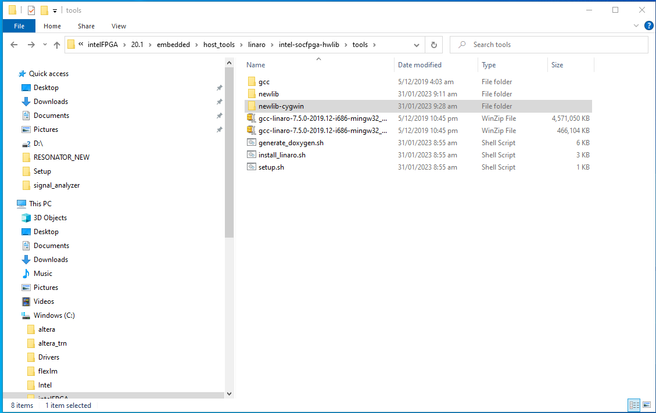Navigate to 20.1 in address path
Viewport: 656px width, 413px height.
coord(137,45)
